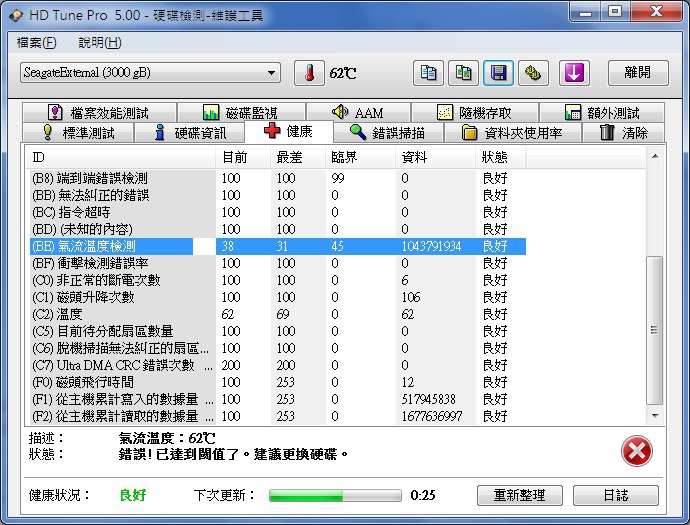Switch to the 資料夾使用率 tab

(x=513, y=132)
